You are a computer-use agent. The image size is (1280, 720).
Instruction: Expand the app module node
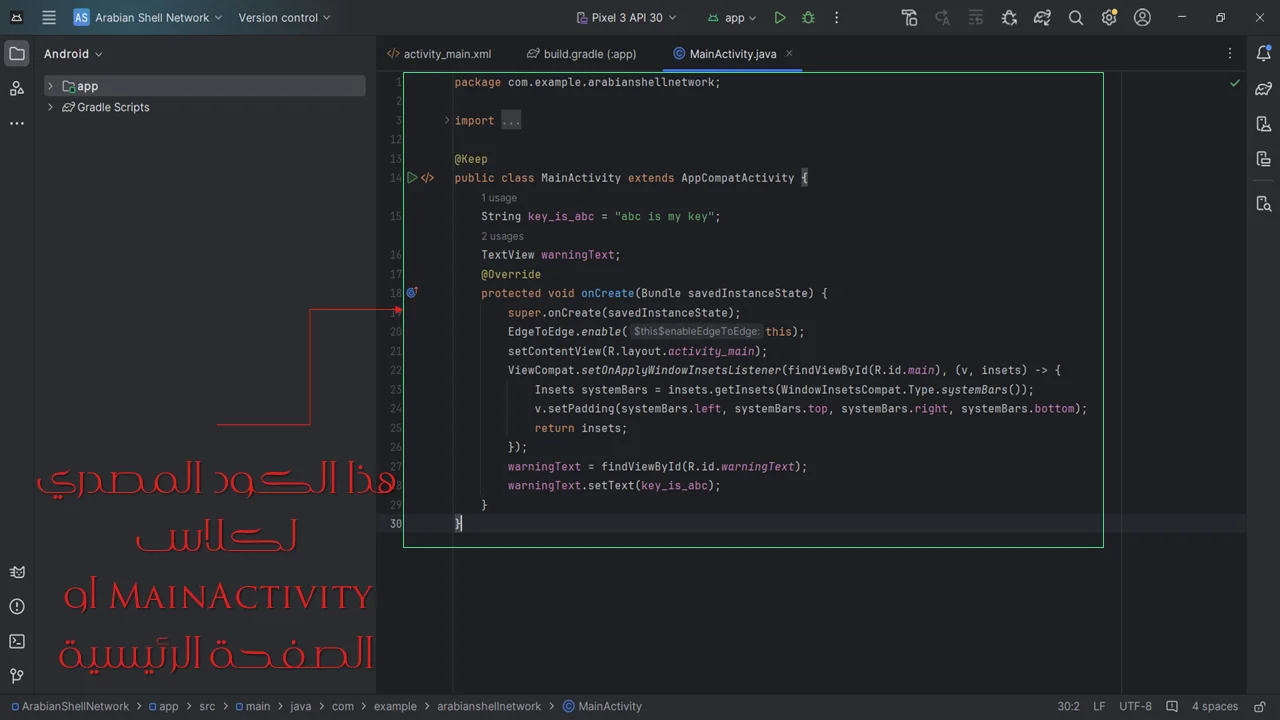click(x=50, y=86)
